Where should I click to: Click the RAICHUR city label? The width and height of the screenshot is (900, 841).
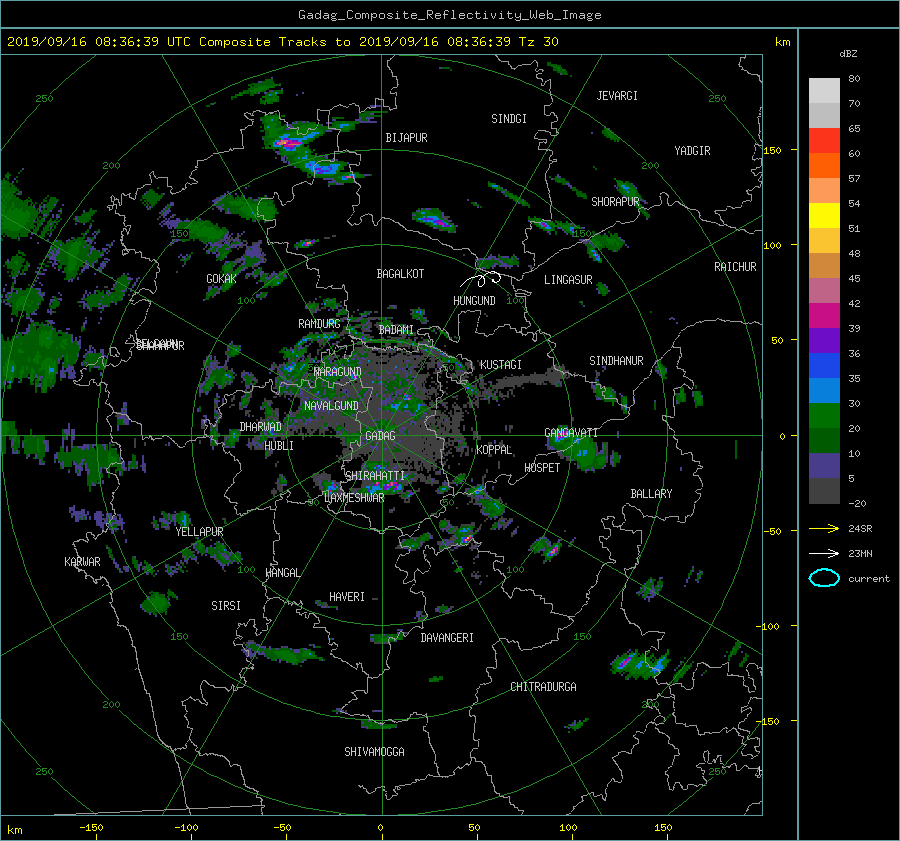tap(735, 267)
